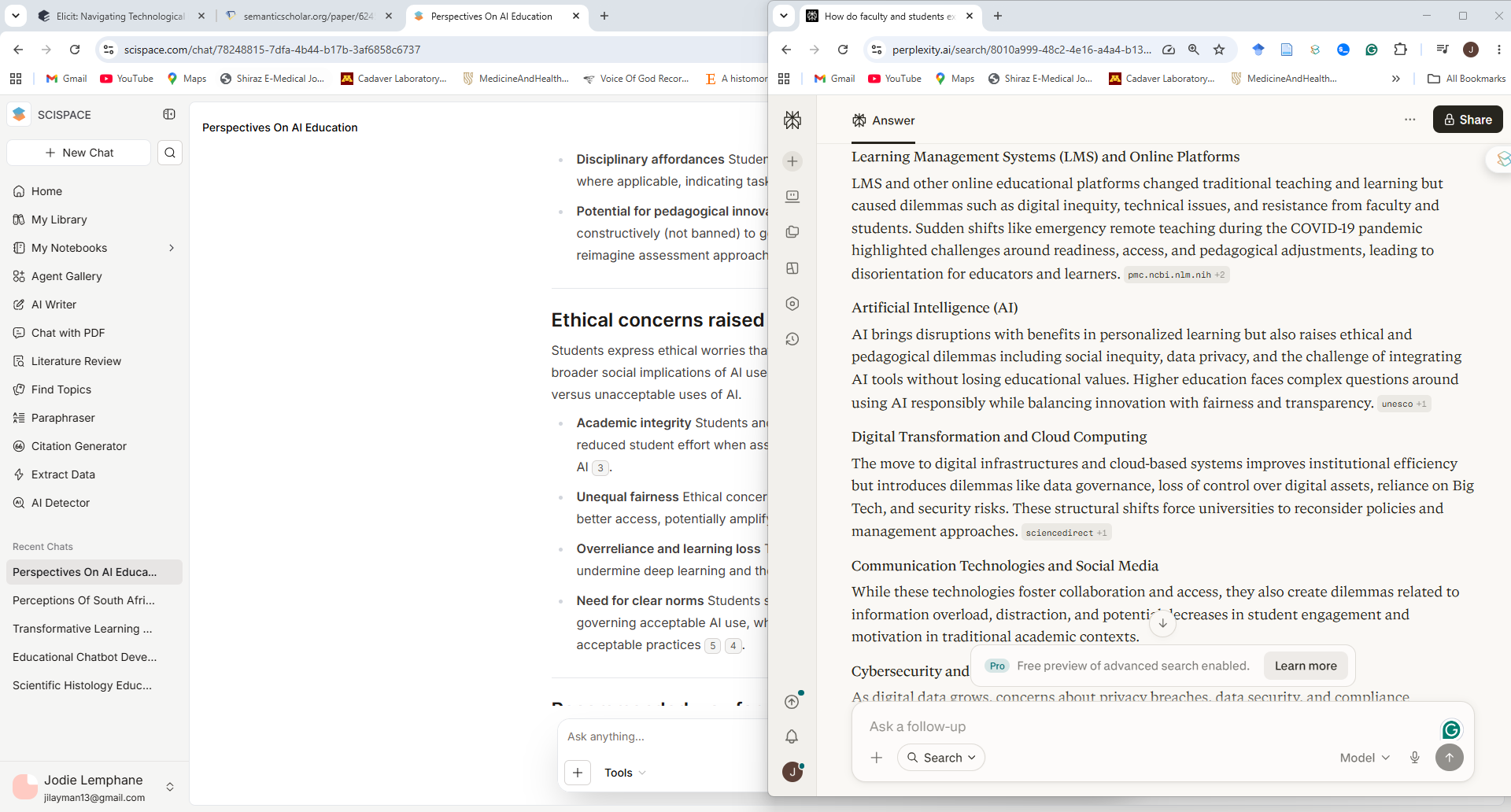This screenshot has height=812, width=1511.
Task: Click the Learn more button
Action: click(1306, 666)
